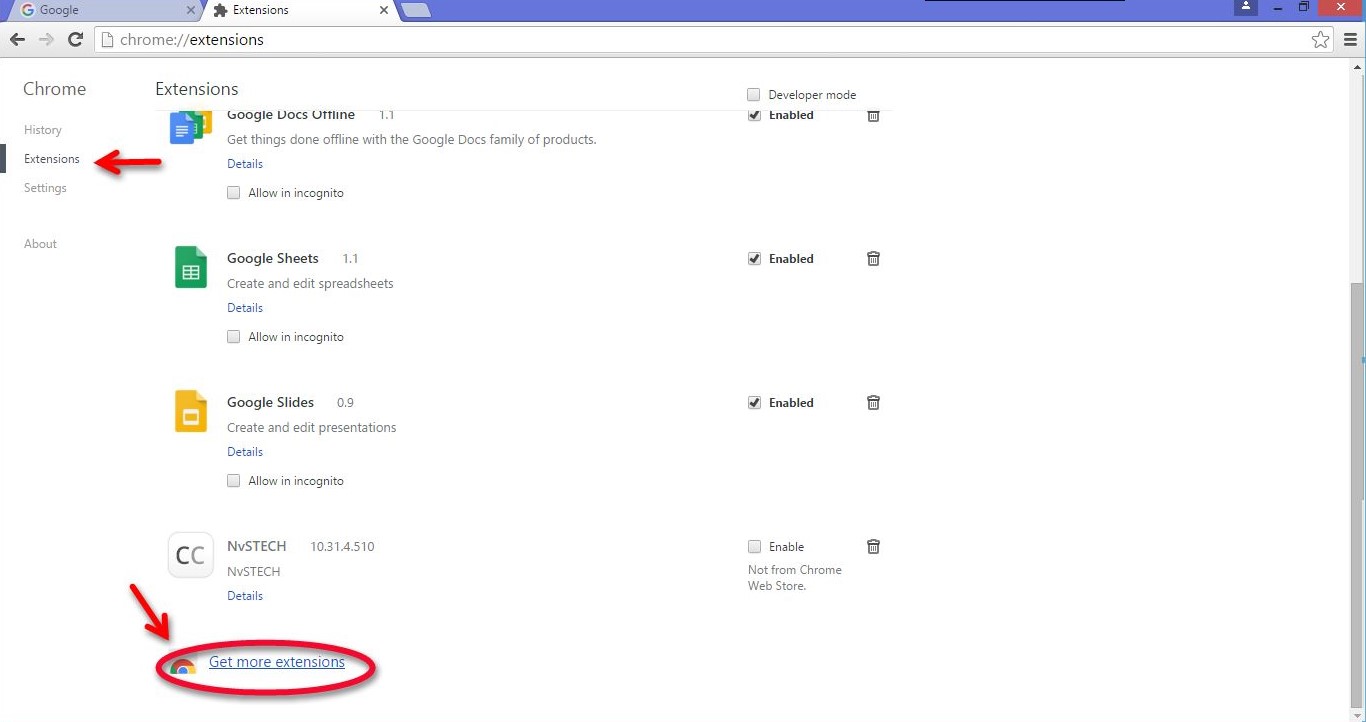Open Details link under Google Sheets
The width and height of the screenshot is (1366, 722).
245,308
